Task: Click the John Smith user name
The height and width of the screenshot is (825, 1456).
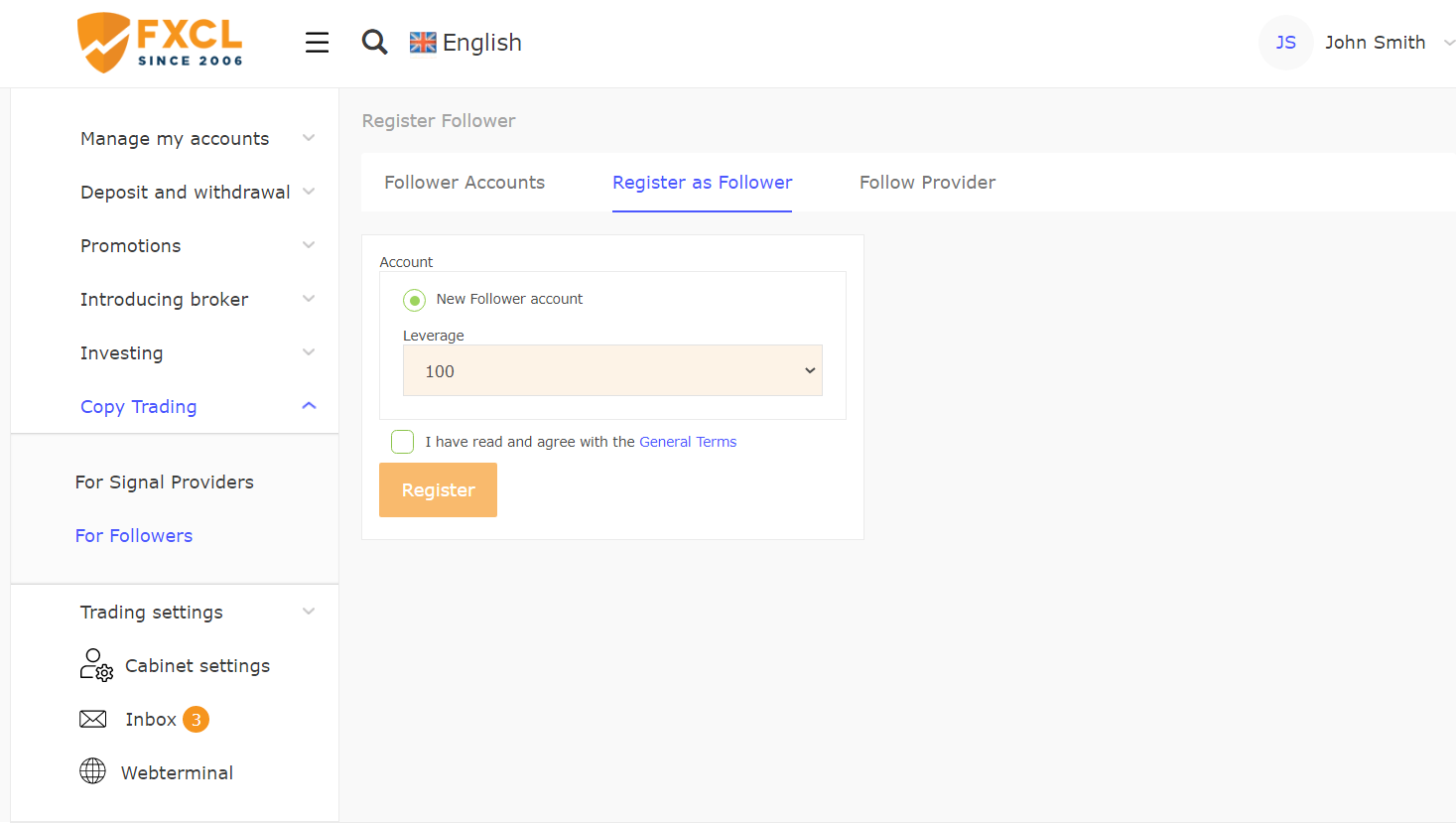Action: click(1375, 43)
